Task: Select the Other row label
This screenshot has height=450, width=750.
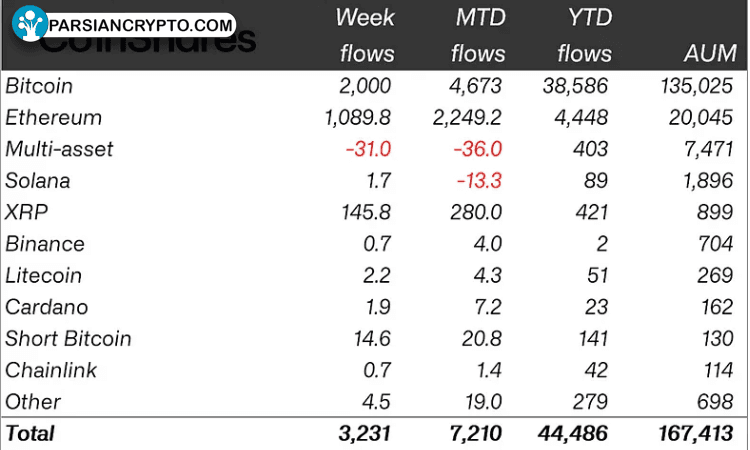Action: 33,402
